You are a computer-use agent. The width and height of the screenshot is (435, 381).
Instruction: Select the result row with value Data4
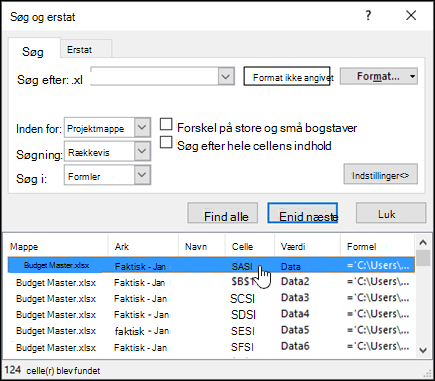coord(211,314)
